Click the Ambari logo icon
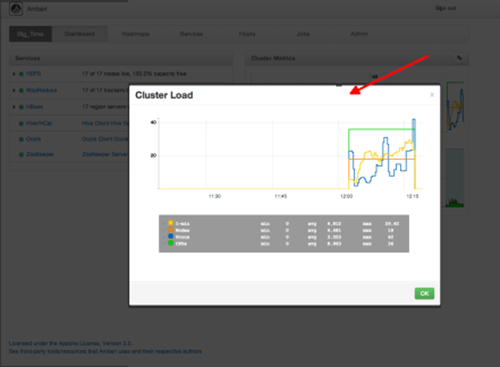The width and height of the screenshot is (500, 367). [x=16, y=9]
